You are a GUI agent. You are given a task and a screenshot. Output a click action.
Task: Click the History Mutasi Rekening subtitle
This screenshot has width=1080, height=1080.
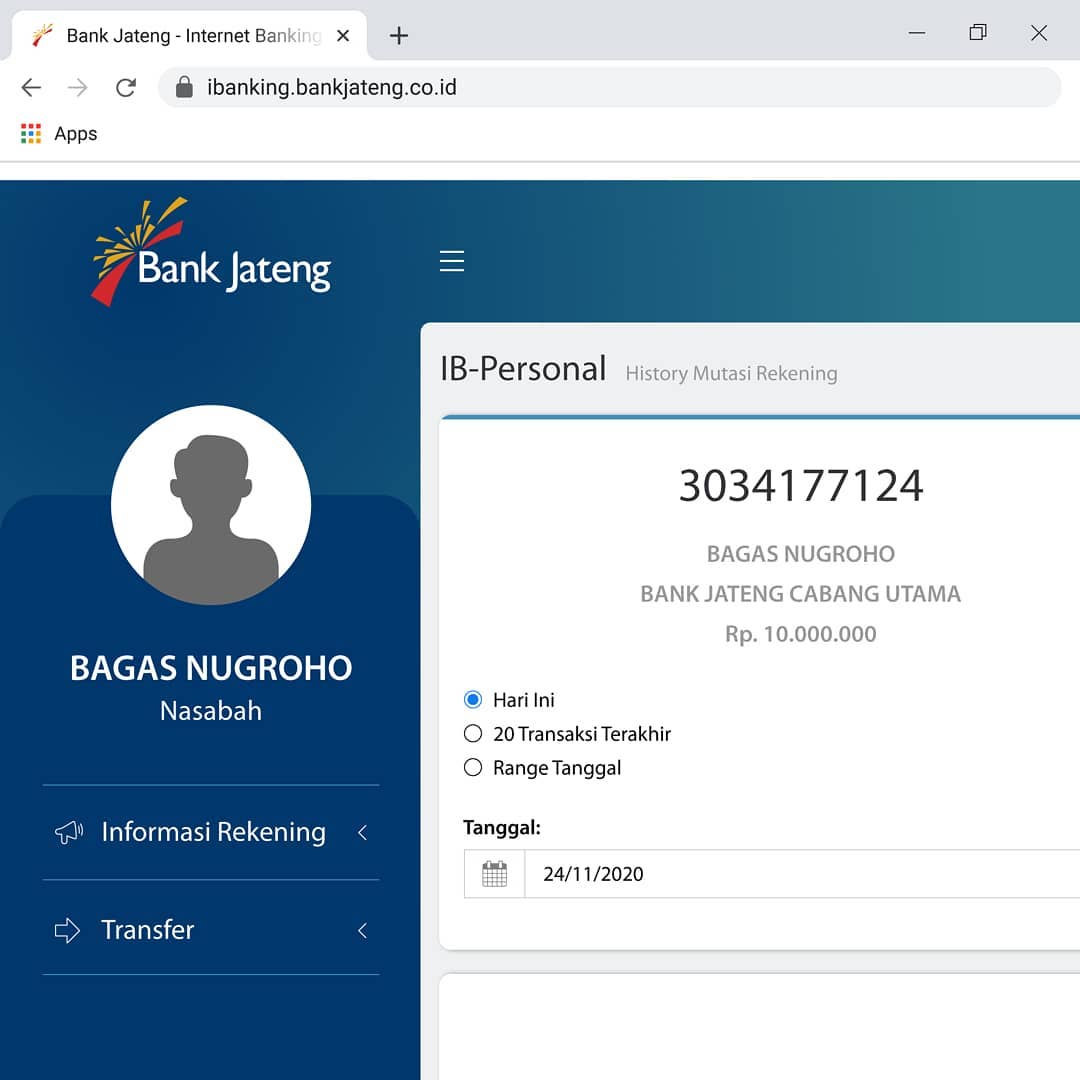731,373
